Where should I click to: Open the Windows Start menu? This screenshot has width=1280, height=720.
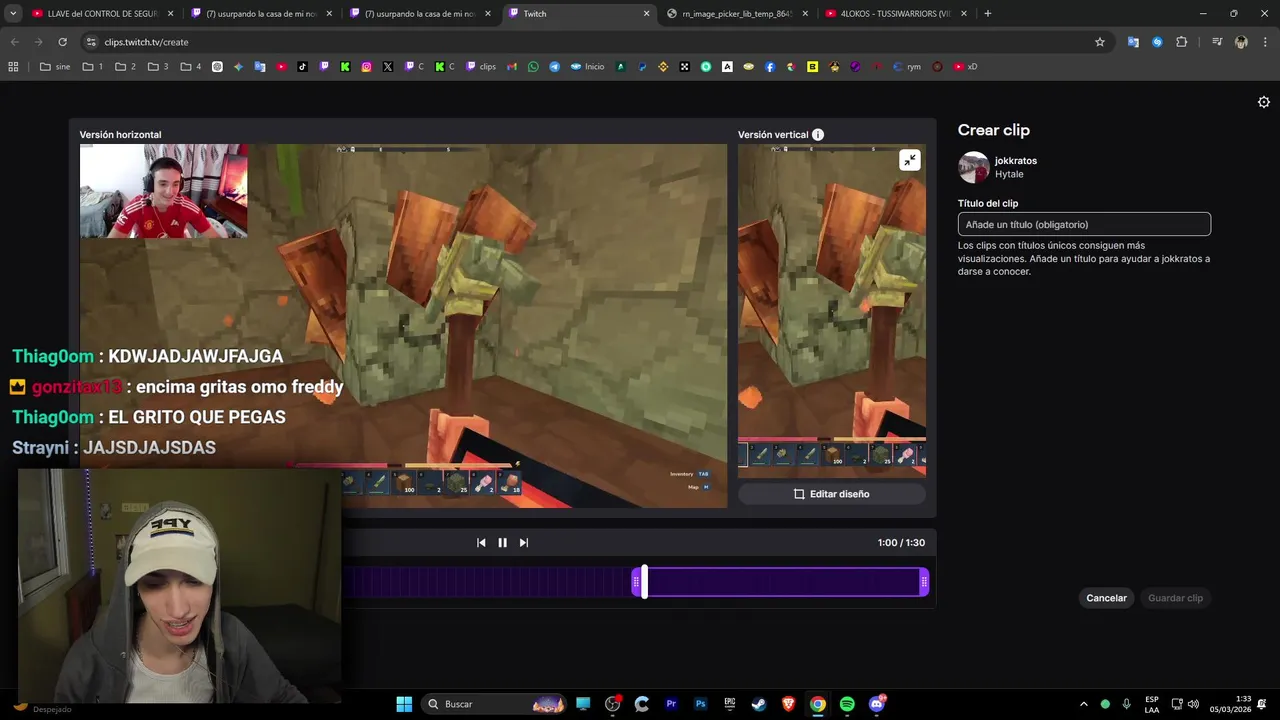[404, 704]
